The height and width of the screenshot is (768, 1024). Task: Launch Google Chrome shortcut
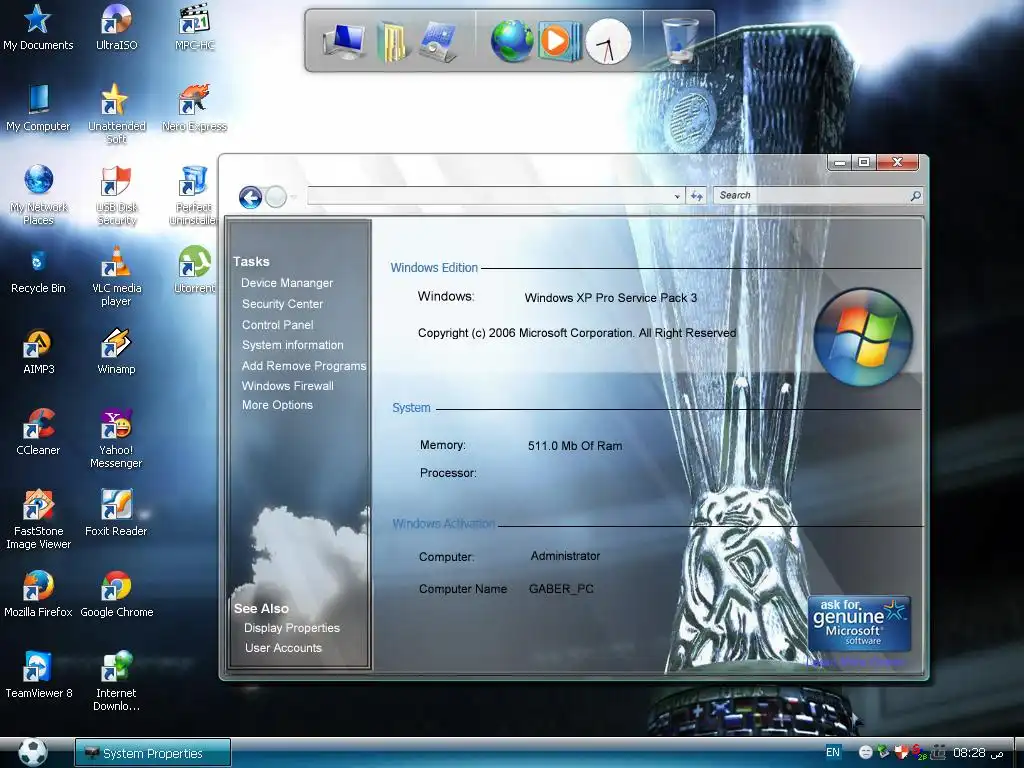[x=116, y=594]
